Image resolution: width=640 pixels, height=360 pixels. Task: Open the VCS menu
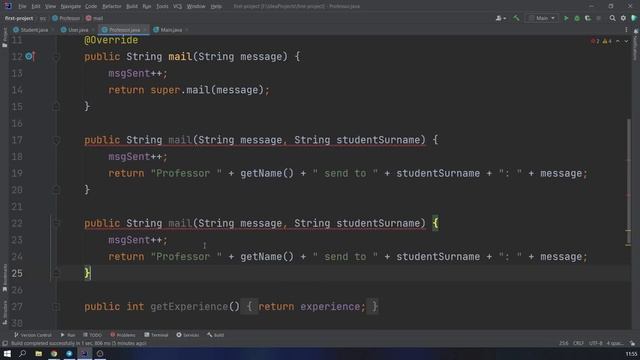178,6
